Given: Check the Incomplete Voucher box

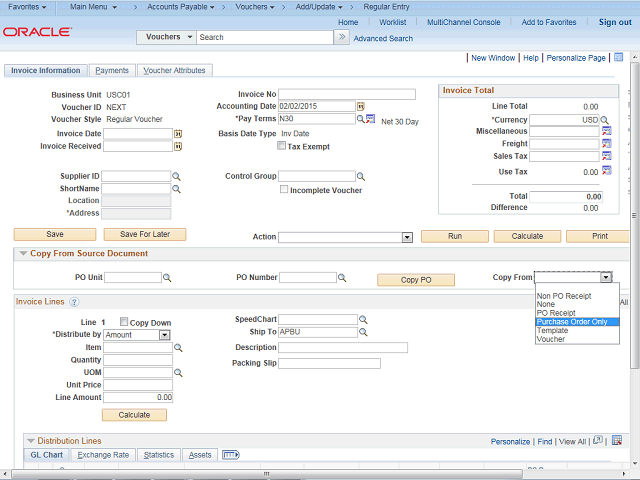Looking at the screenshot, I should coord(285,189).
